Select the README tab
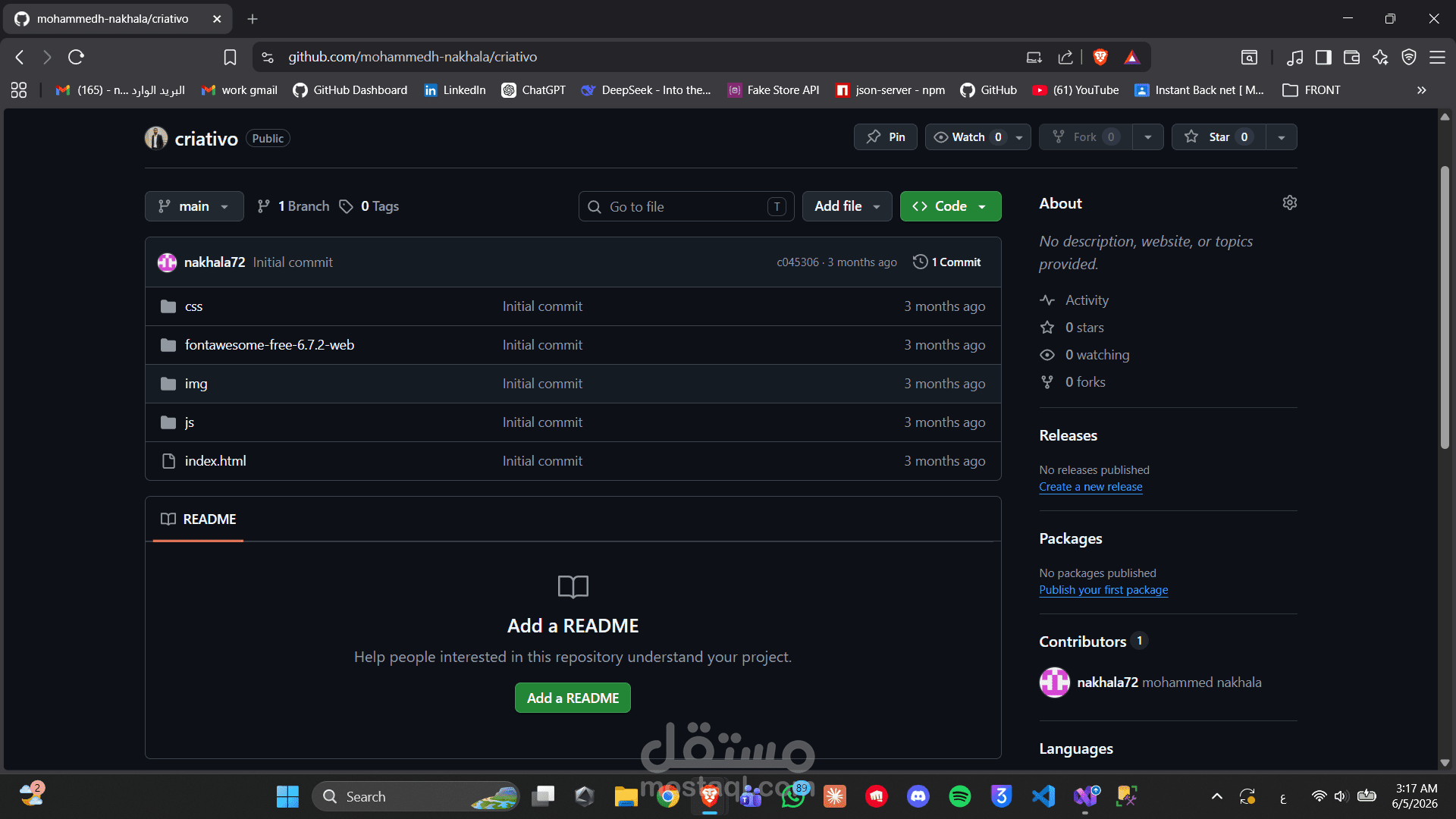The width and height of the screenshot is (1456, 819). click(x=199, y=519)
